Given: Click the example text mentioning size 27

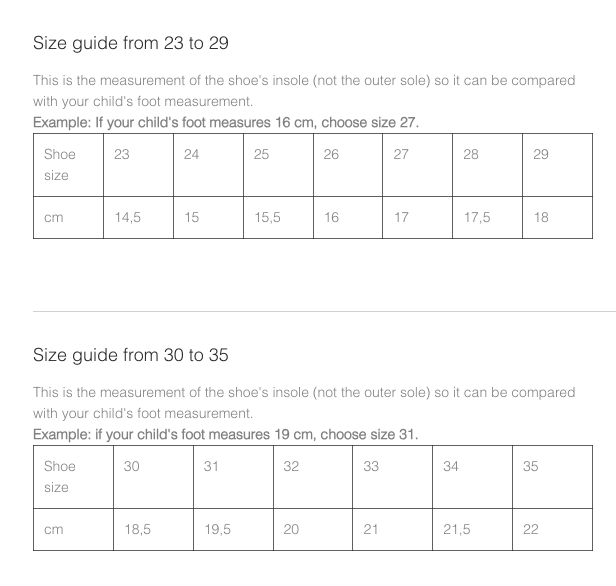Looking at the screenshot, I should click(x=226, y=123).
